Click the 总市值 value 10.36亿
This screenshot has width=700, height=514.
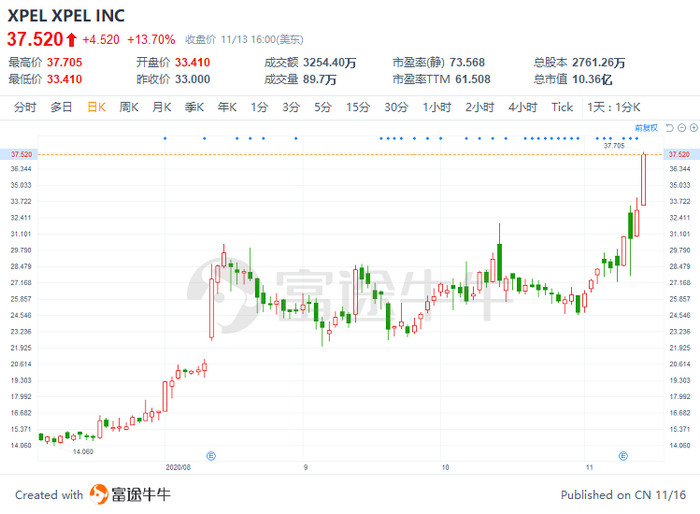tap(592, 79)
